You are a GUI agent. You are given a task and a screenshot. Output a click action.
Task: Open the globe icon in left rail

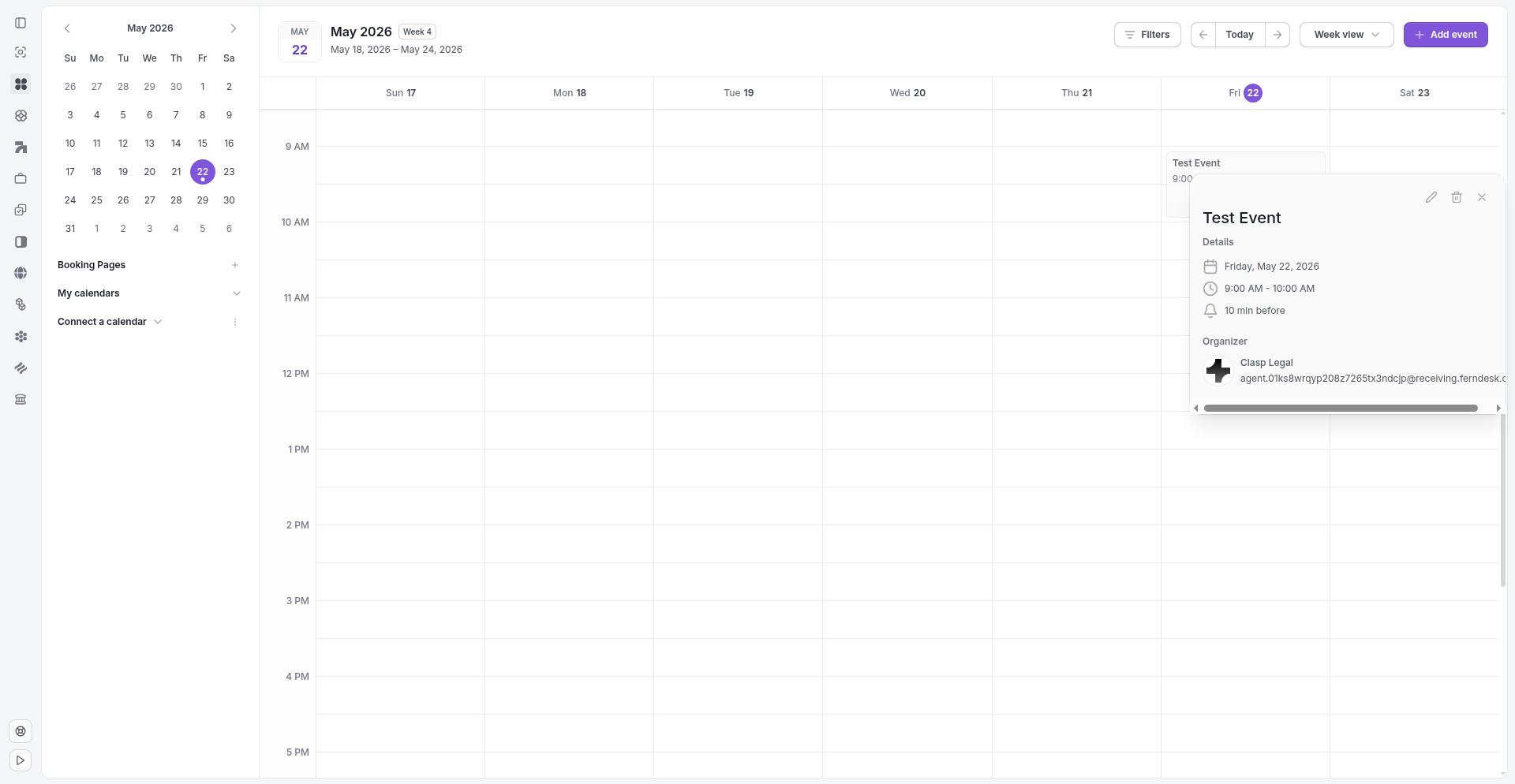tap(21, 273)
